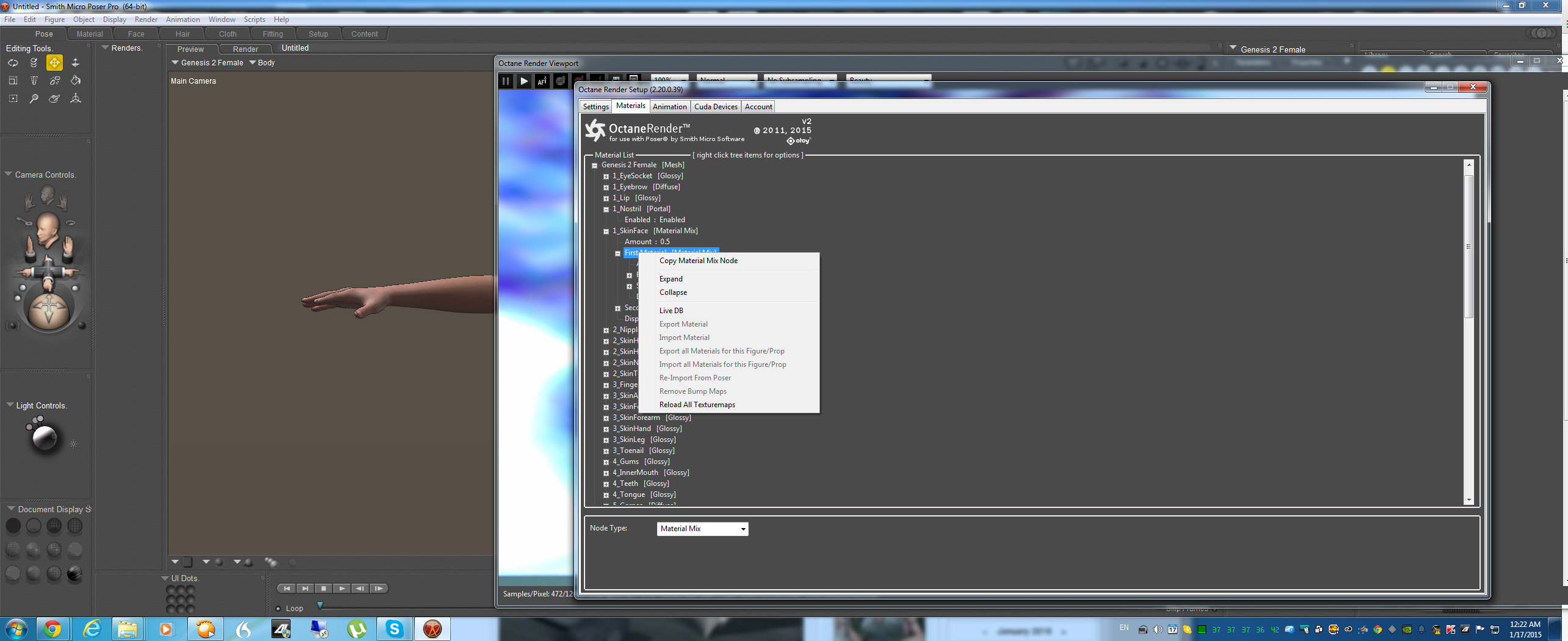The height and width of the screenshot is (641, 1568).
Task: Select the 3_SkinForearm [Glossy] tree row
Action: (x=652, y=418)
